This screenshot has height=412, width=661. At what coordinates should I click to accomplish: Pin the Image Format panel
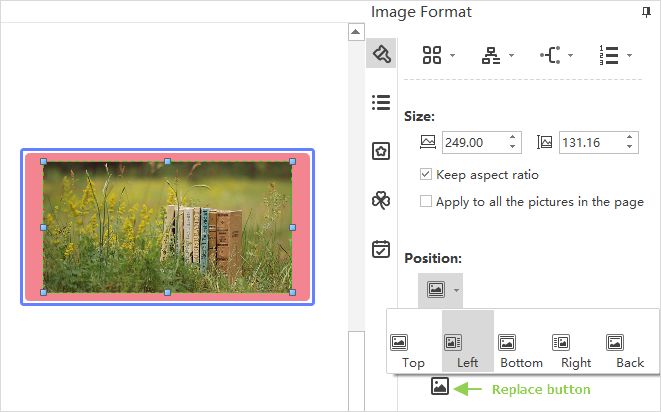coord(646,12)
